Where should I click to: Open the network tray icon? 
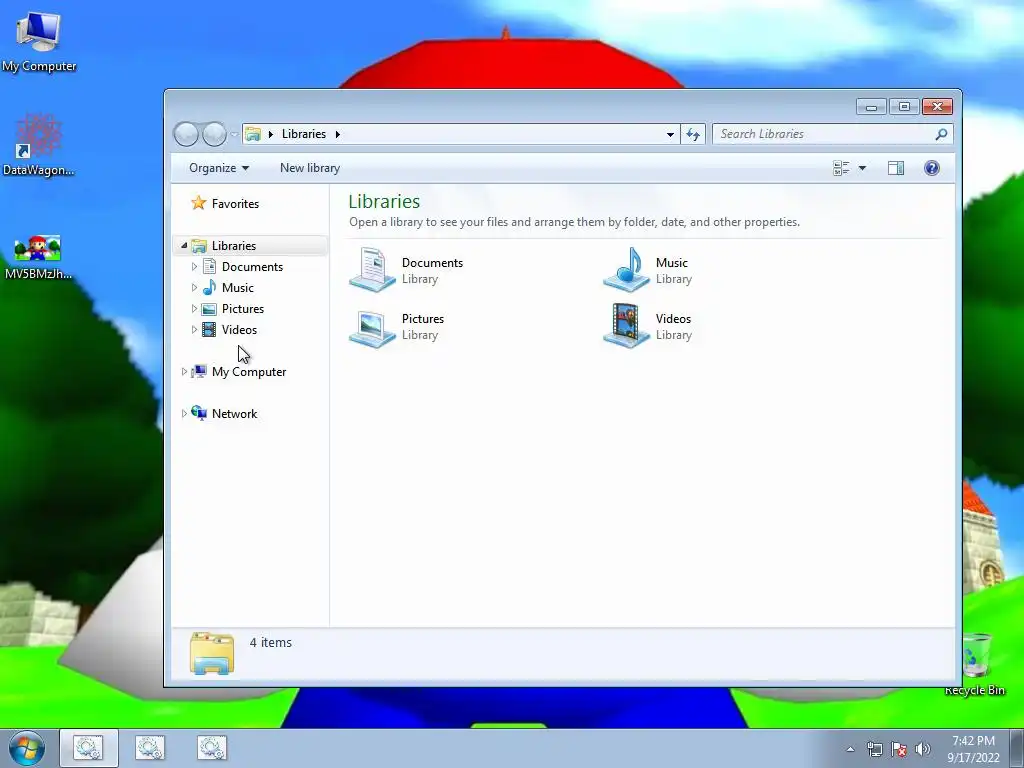tap(874, 749)
